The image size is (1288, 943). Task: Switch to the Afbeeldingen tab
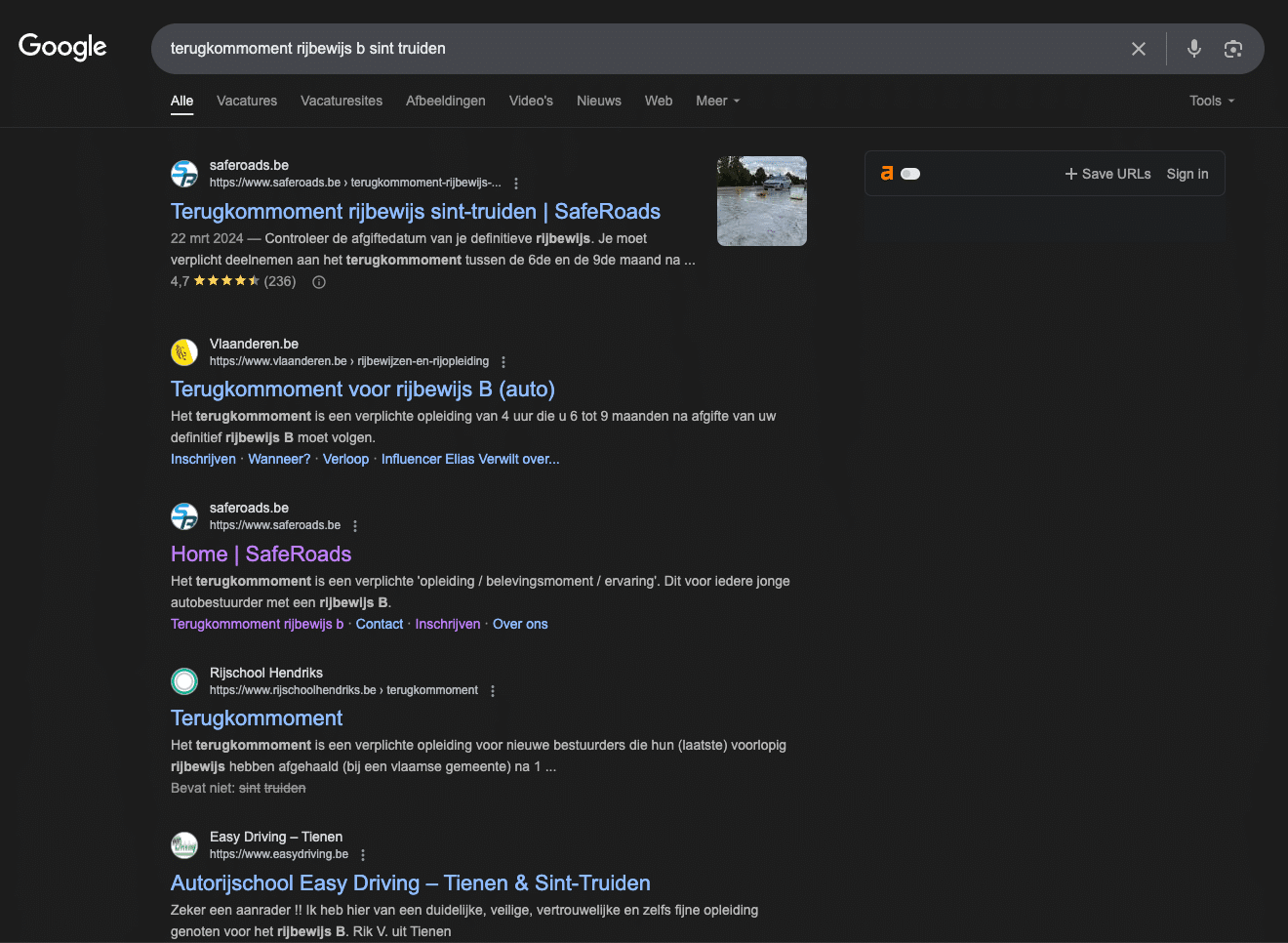tap(446, 101)
